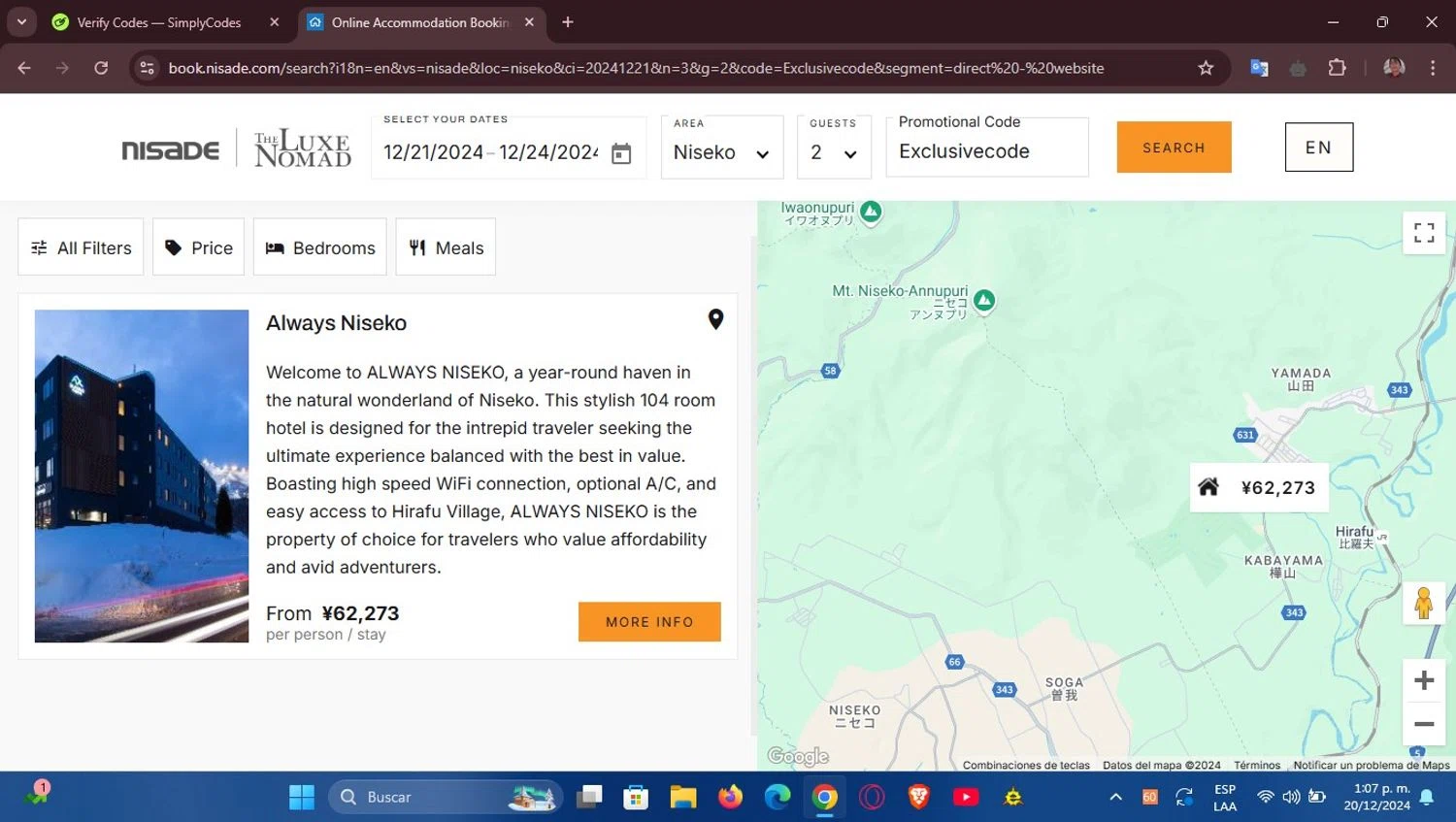Click Combinaciones de teclas on map

point(1026,765)
